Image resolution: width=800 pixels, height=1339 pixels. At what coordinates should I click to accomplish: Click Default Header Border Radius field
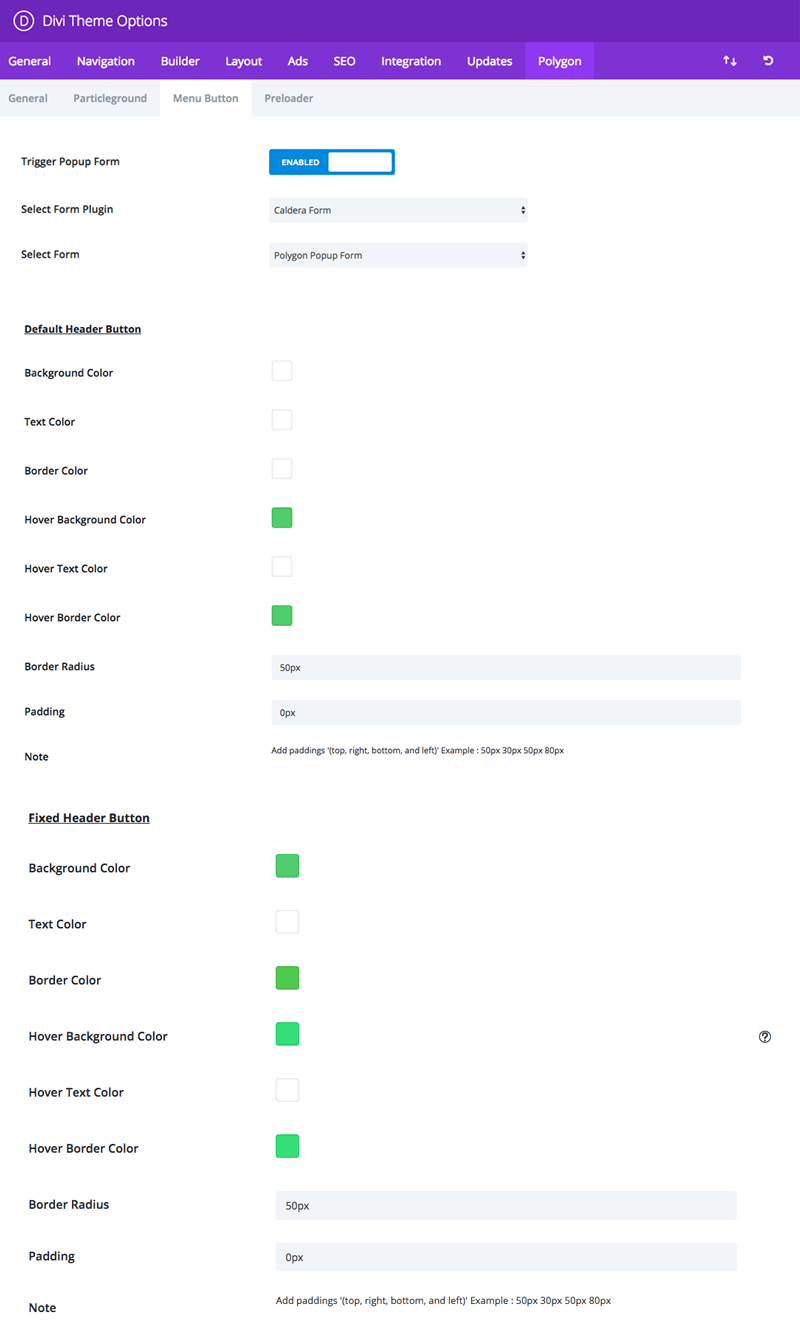tap(506, 667)
